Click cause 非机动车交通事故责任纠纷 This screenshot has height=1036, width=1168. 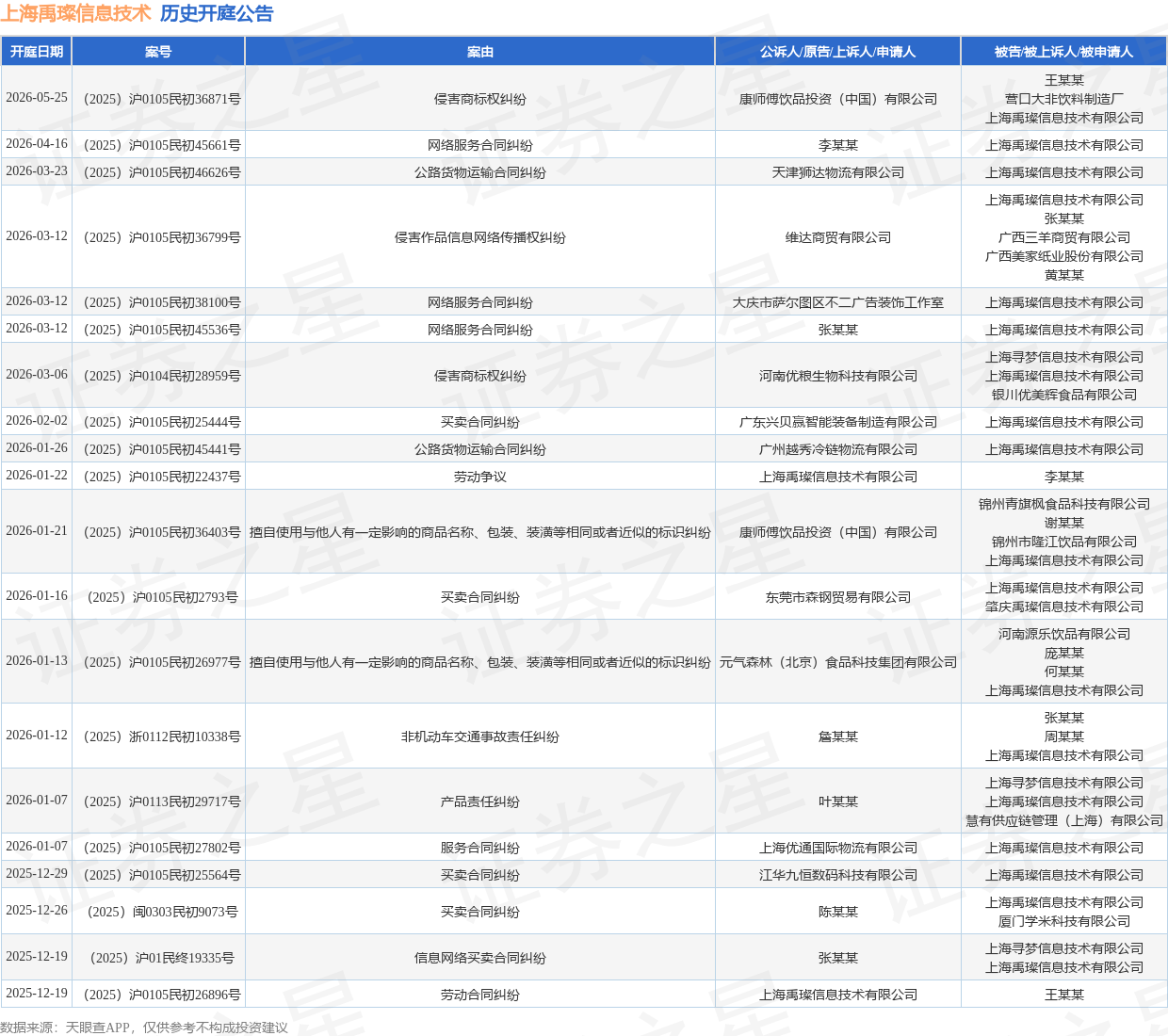(x=480, y=737)
